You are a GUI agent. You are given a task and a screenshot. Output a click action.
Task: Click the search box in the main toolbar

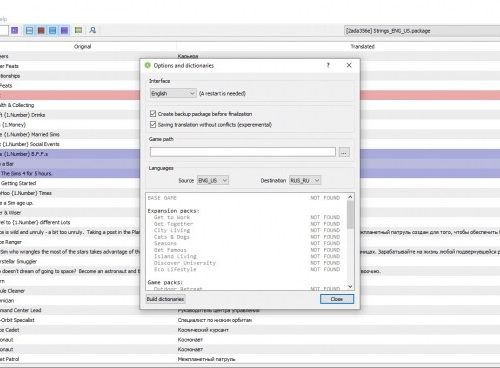pyautogui.click(x=3, y=30)
